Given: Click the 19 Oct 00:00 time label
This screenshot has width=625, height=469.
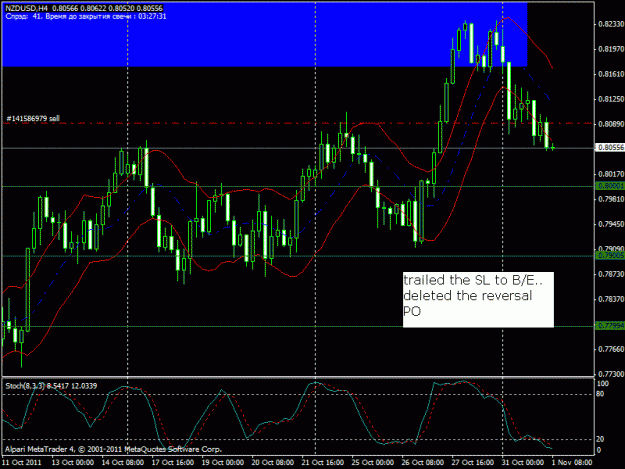Looking at the screenshot, I should coord(223,462).
